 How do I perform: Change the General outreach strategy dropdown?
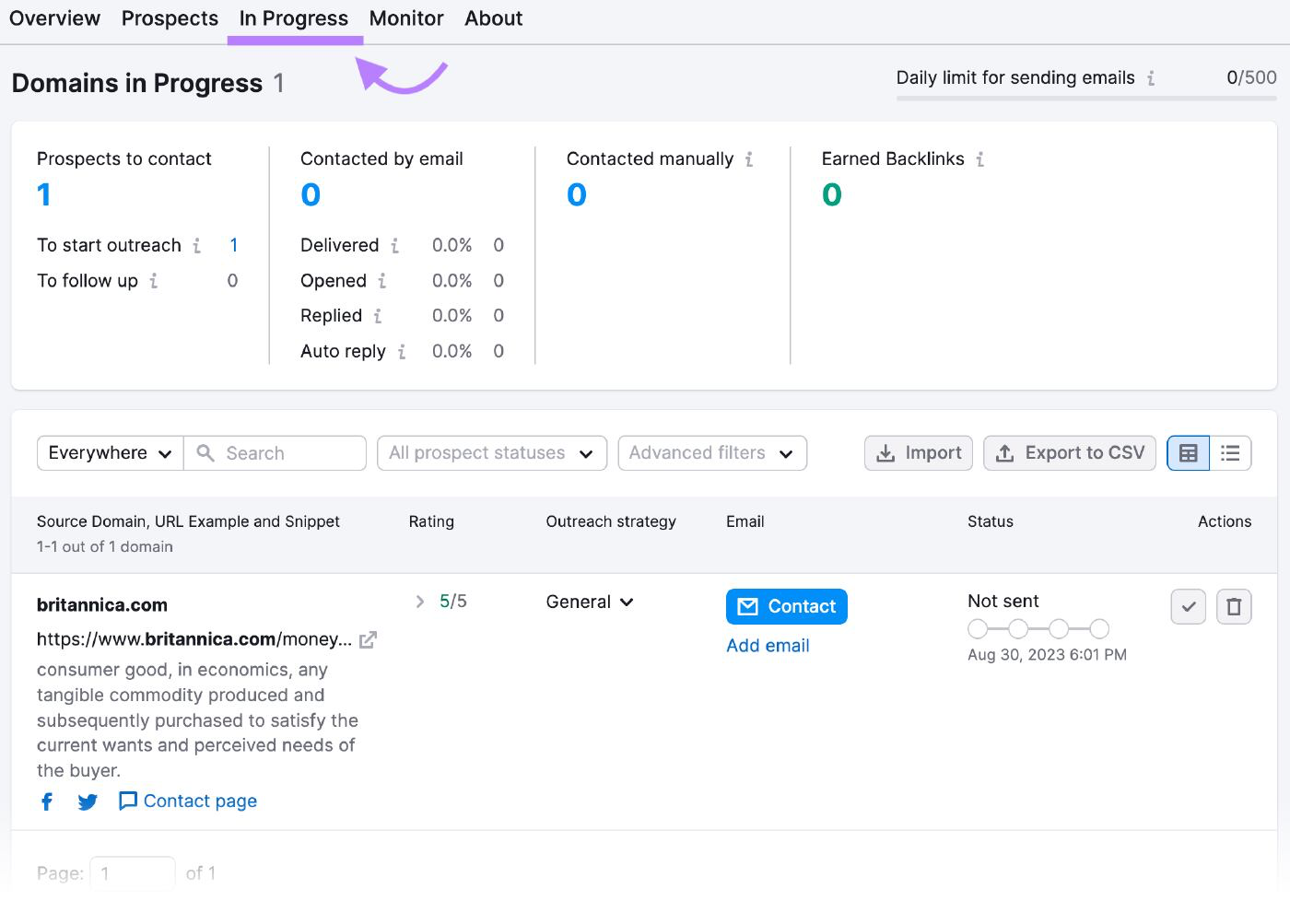pyautogui.click(x=589, y=602)
